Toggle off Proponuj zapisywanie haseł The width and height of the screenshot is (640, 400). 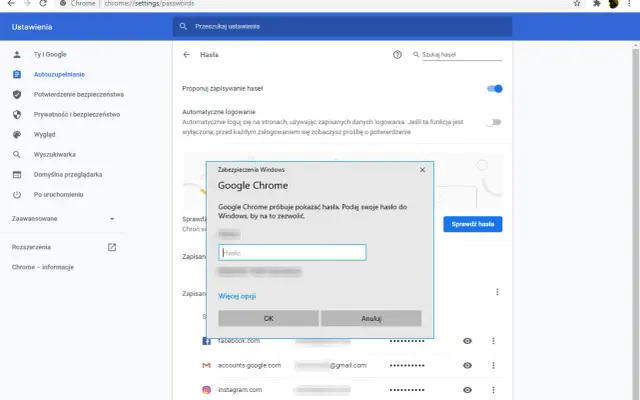tap(495, 89)
